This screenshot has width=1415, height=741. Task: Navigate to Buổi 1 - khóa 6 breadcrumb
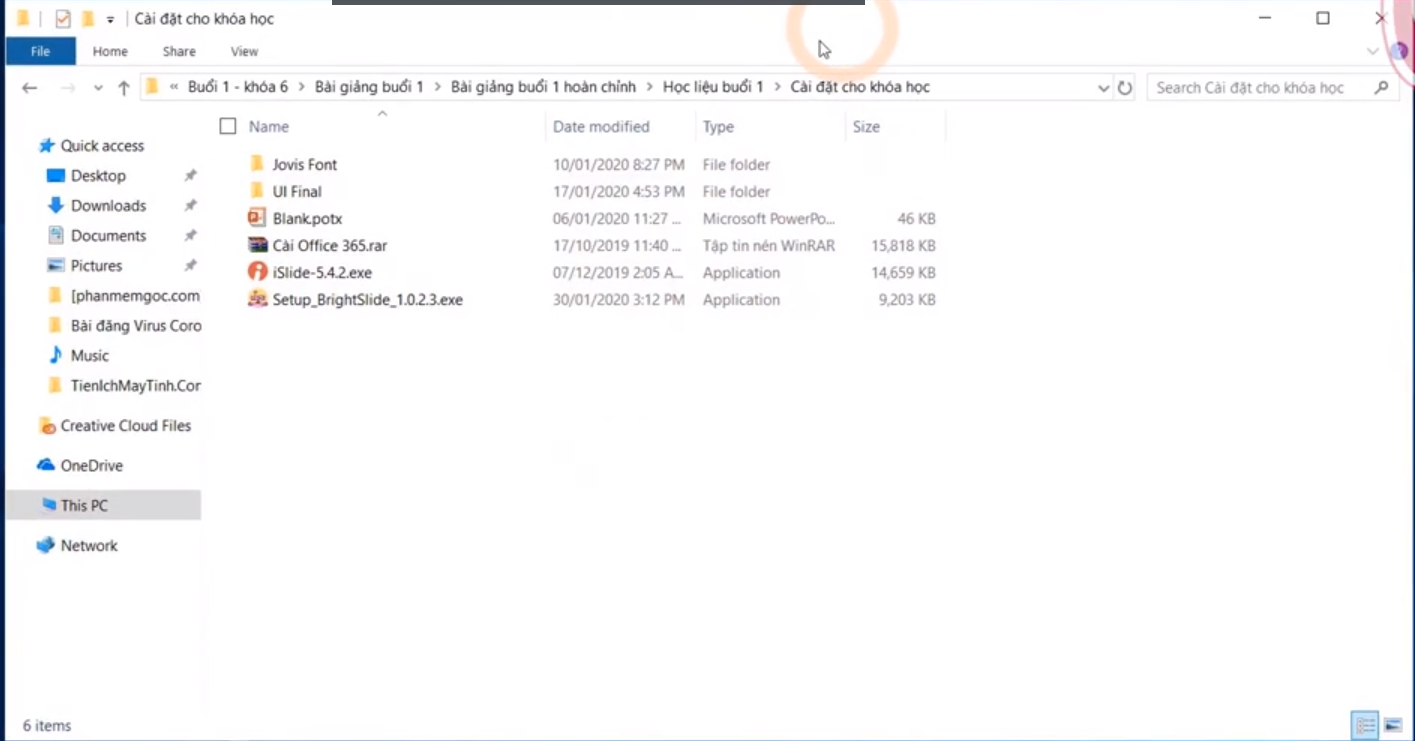tap(238, 87)
